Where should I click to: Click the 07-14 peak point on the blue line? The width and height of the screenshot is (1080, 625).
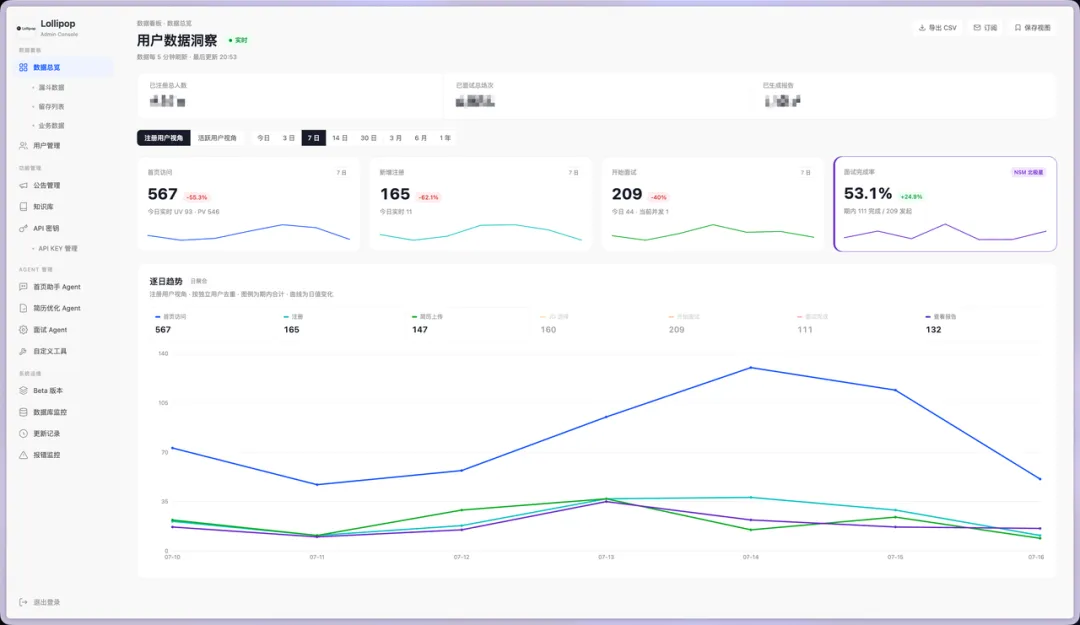(751, 368)
